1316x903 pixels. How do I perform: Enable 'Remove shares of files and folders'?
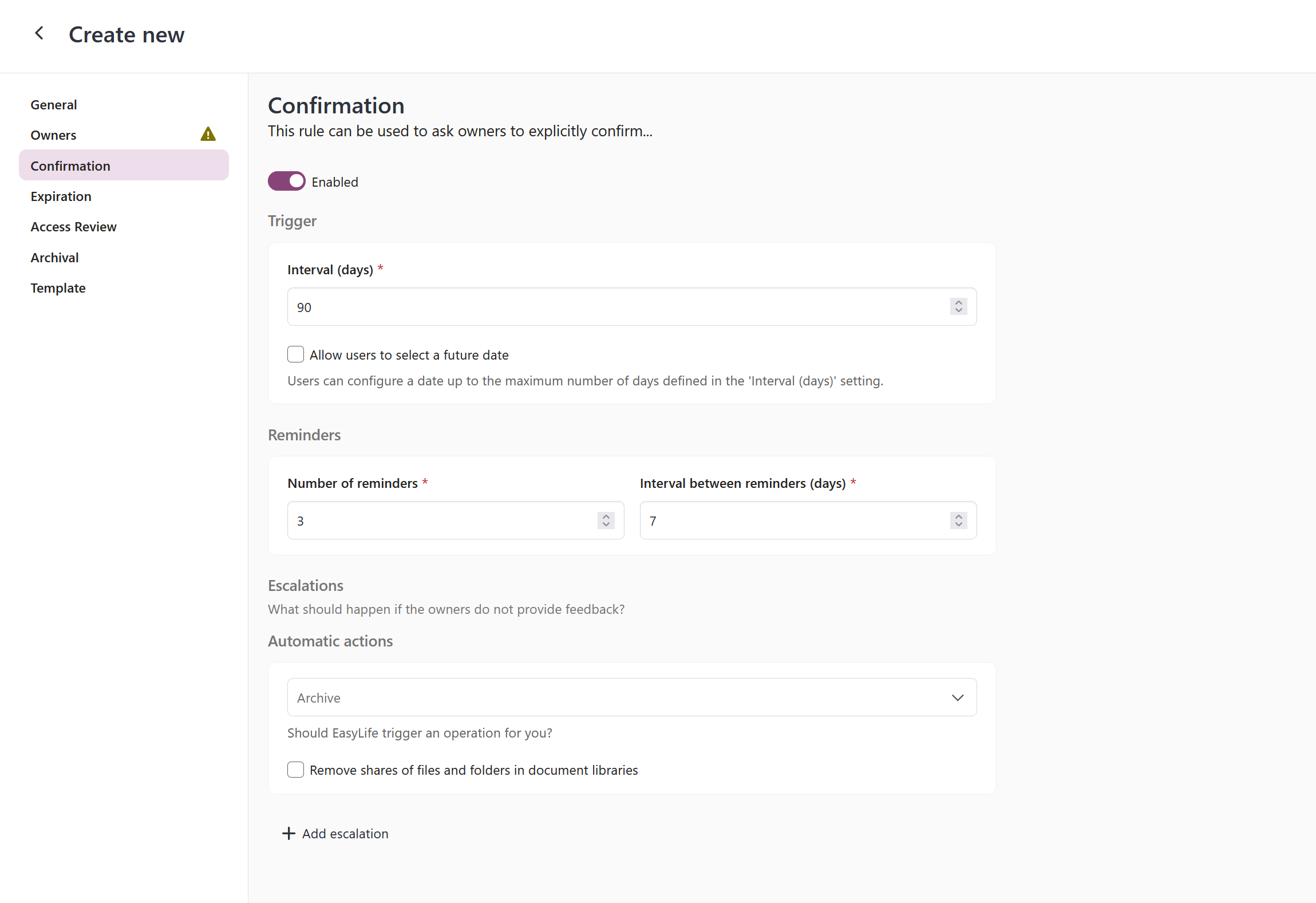[x=295, y=770]
